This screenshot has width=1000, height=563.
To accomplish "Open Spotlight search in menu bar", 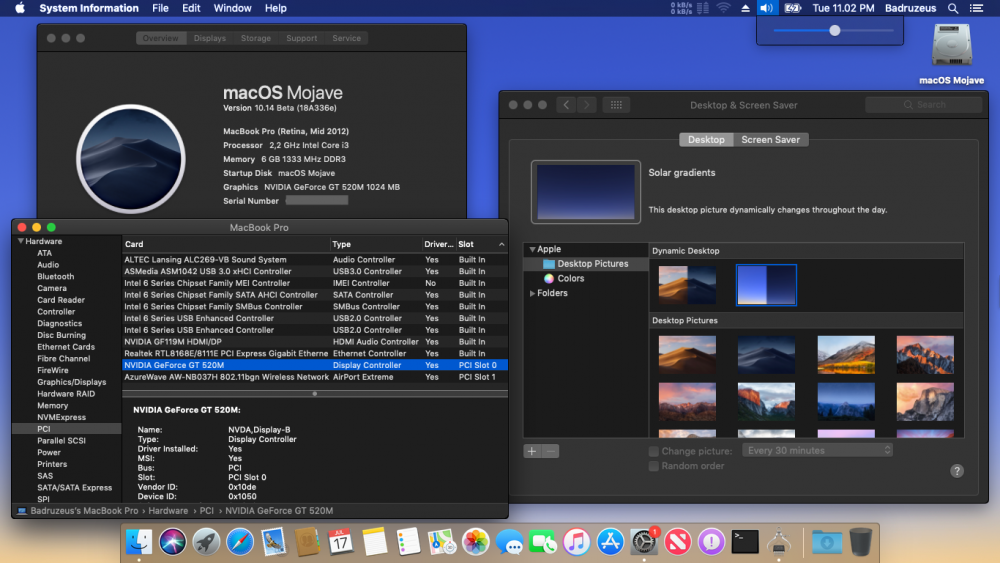I will [x=953, y=8].
